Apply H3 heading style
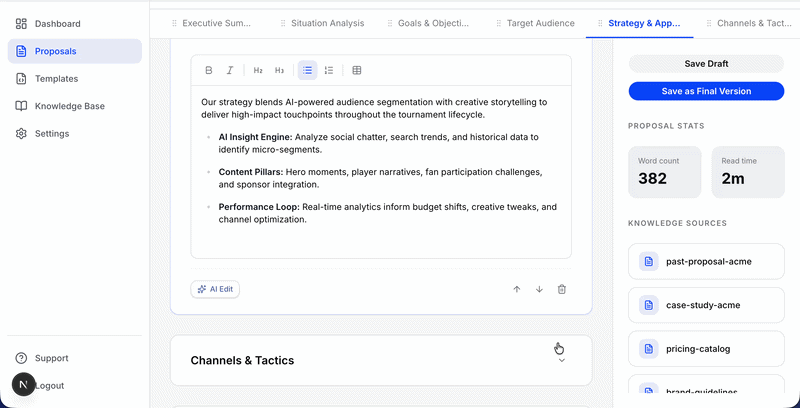The image size is (800, 408). click(279, 70)
